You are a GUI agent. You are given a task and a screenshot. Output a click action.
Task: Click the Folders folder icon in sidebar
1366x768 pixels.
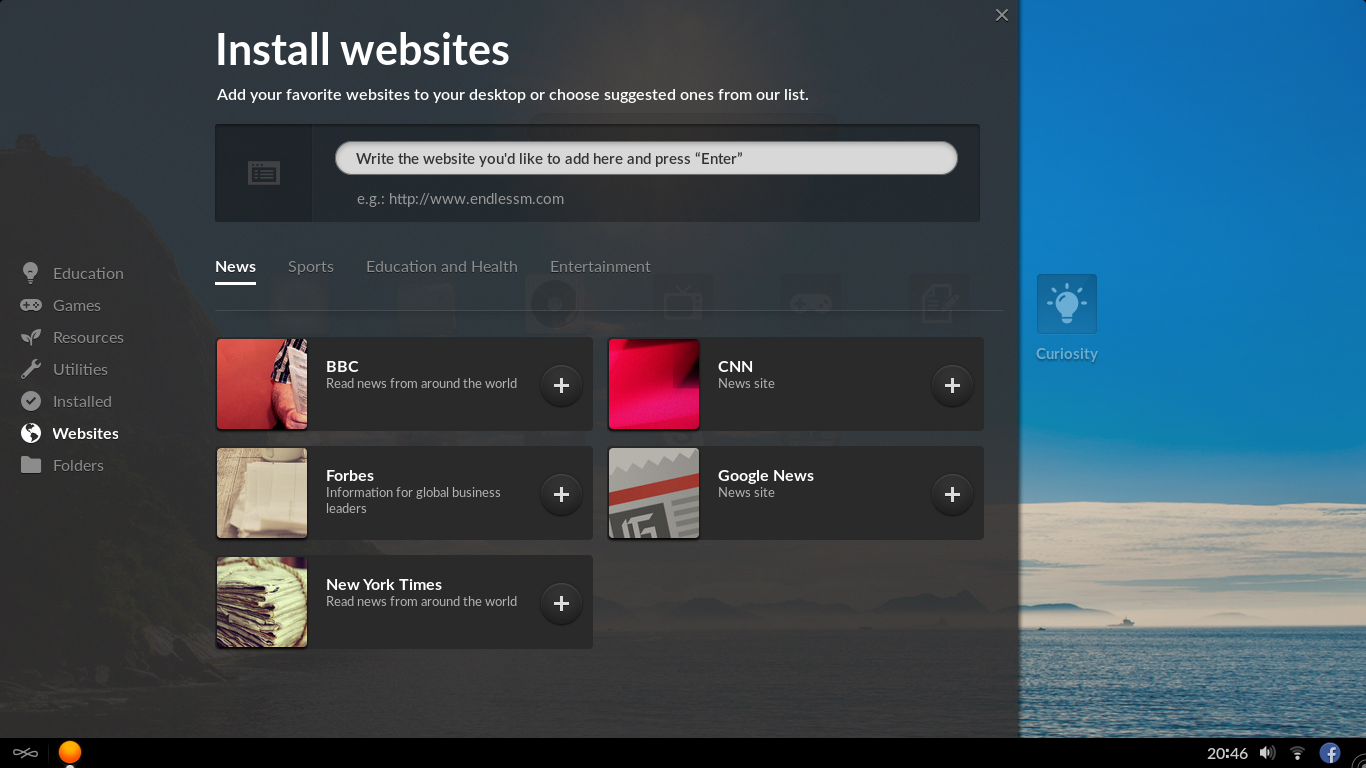pos(31,465)
